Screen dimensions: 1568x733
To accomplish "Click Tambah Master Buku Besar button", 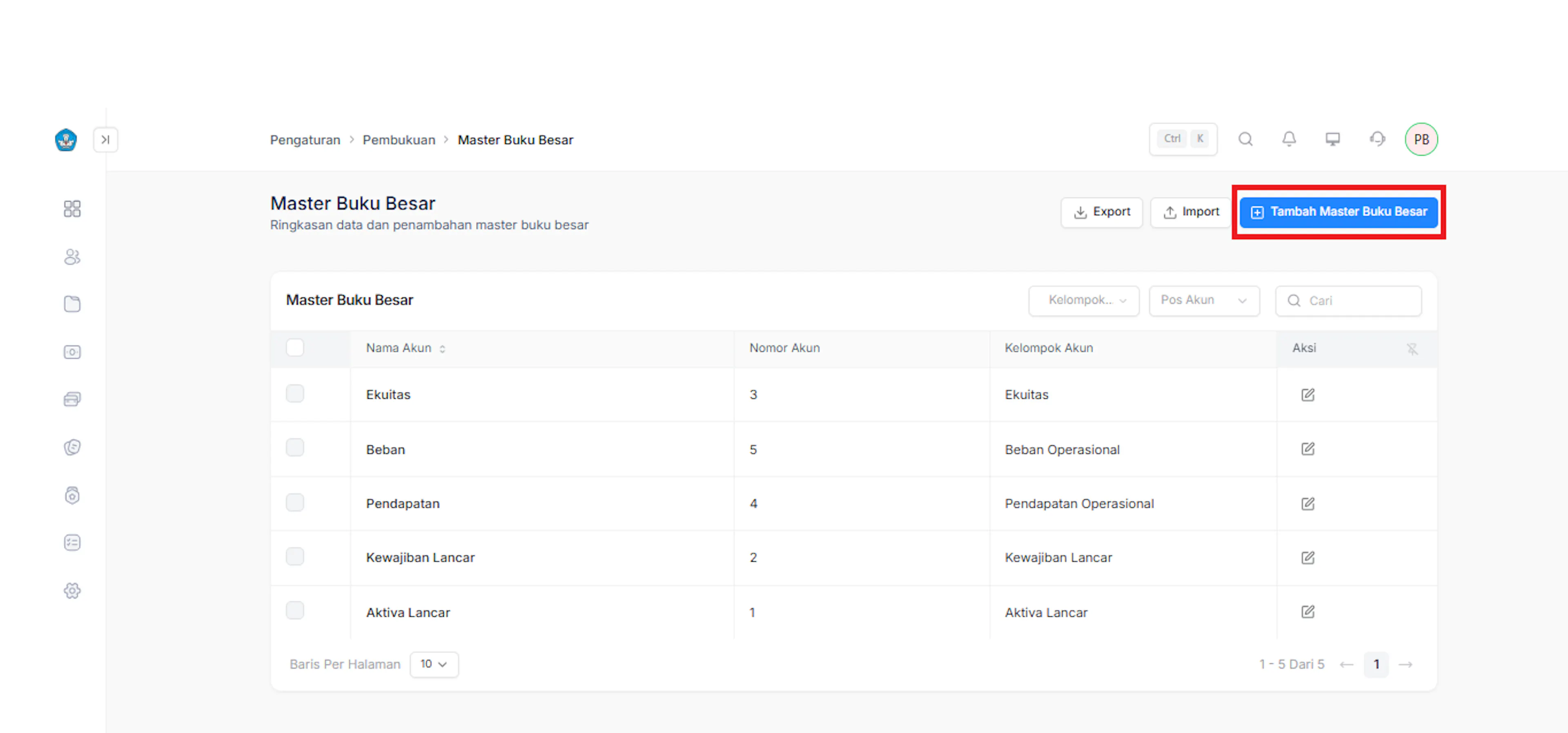I will point(1339,212).
